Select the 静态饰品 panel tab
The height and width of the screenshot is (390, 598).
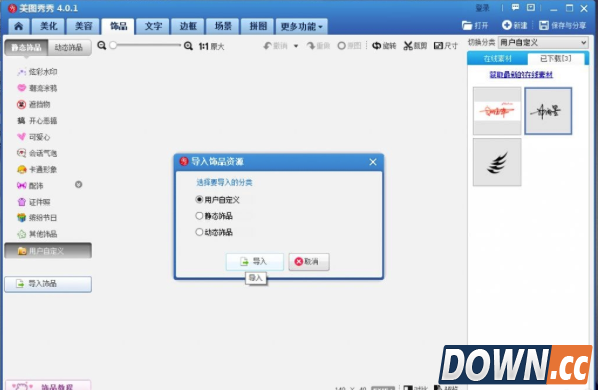point(26,48)
